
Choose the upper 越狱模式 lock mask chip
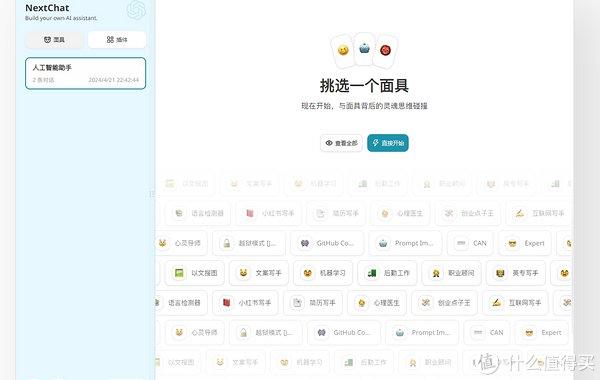[x=249, y=243]
